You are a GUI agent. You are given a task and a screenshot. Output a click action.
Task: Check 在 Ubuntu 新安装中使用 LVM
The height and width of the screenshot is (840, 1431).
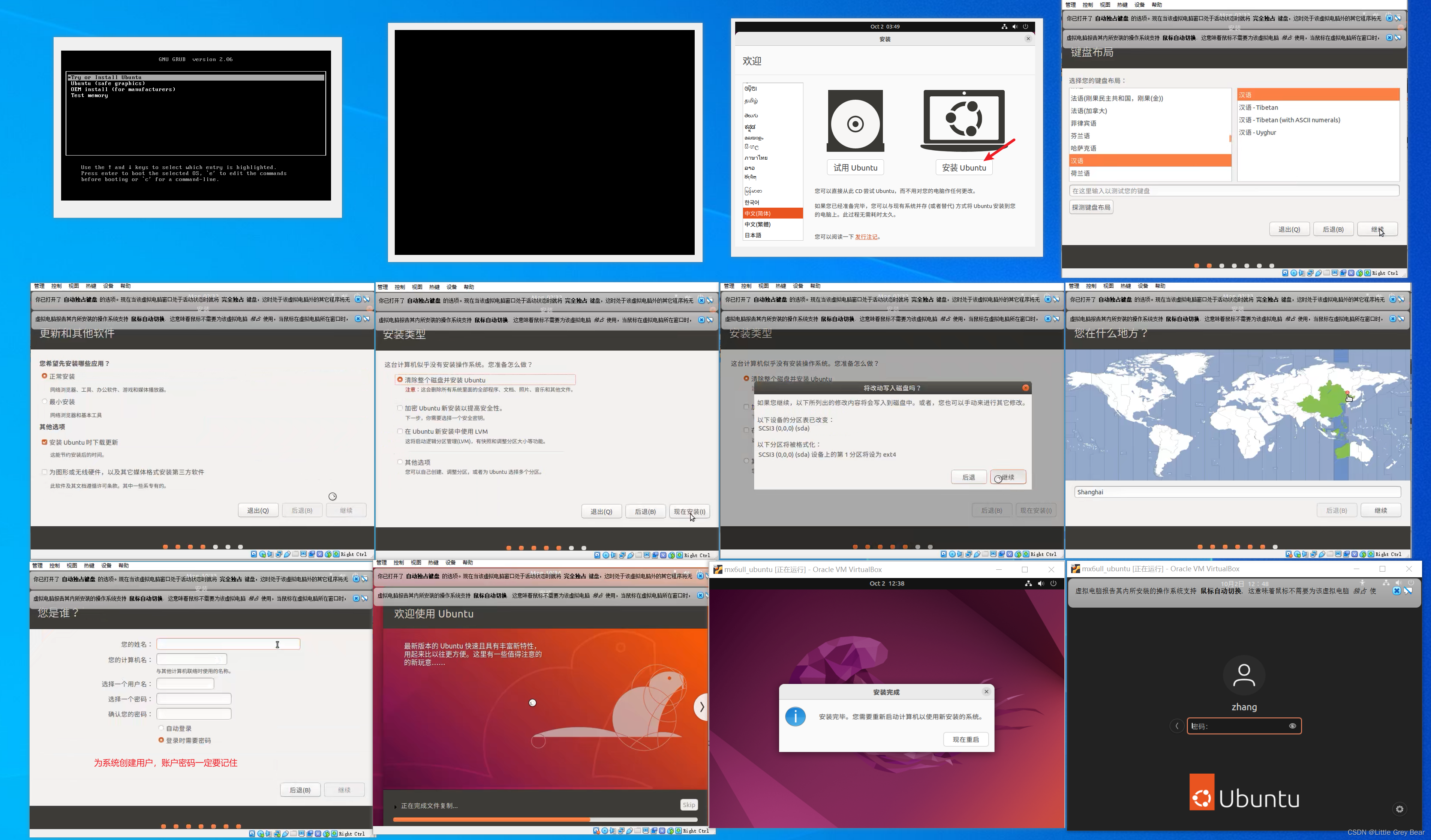tap(400, 431)
